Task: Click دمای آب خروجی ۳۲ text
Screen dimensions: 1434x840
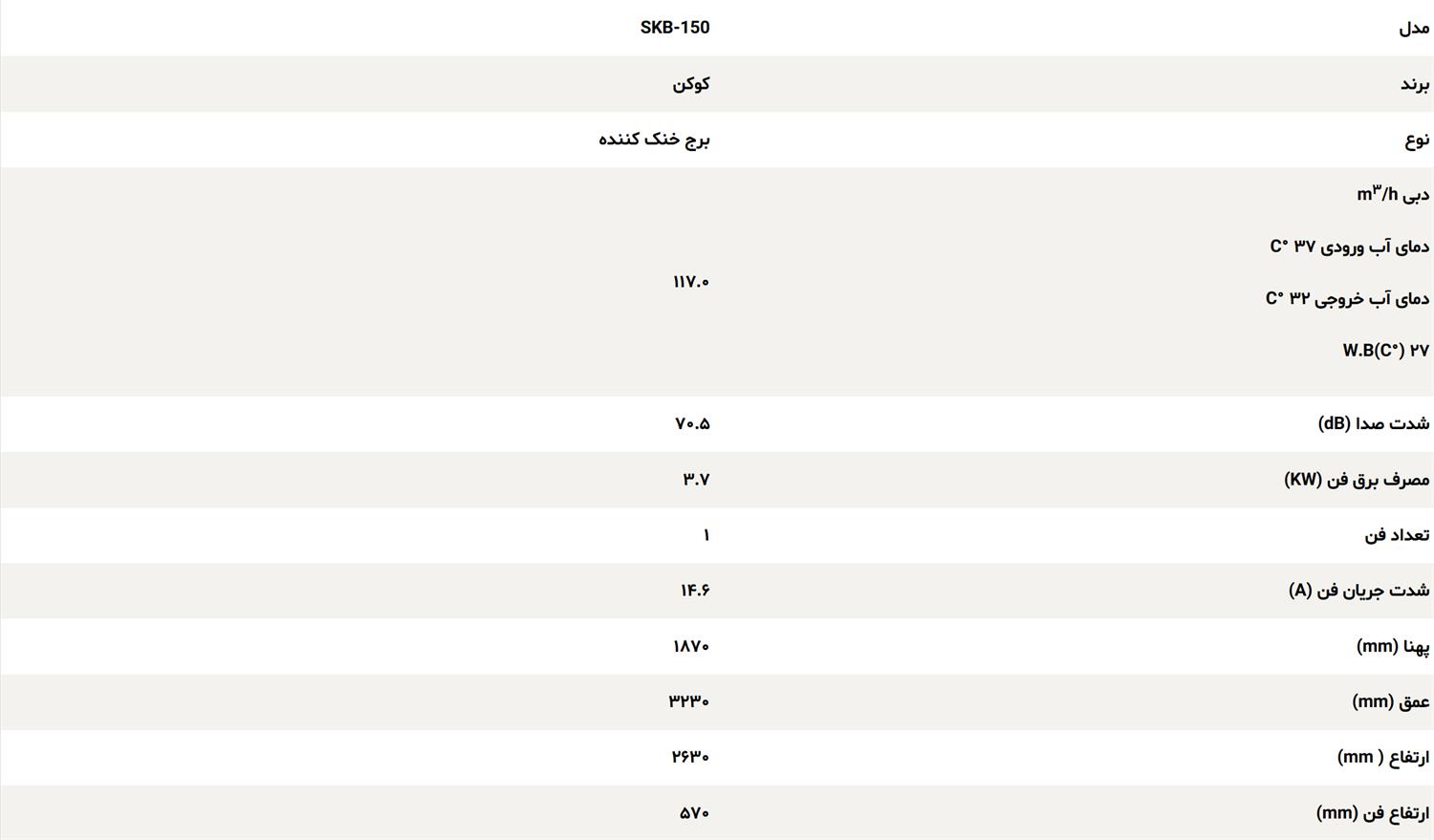Action: pyautogui.click(x=1348, y=298)
